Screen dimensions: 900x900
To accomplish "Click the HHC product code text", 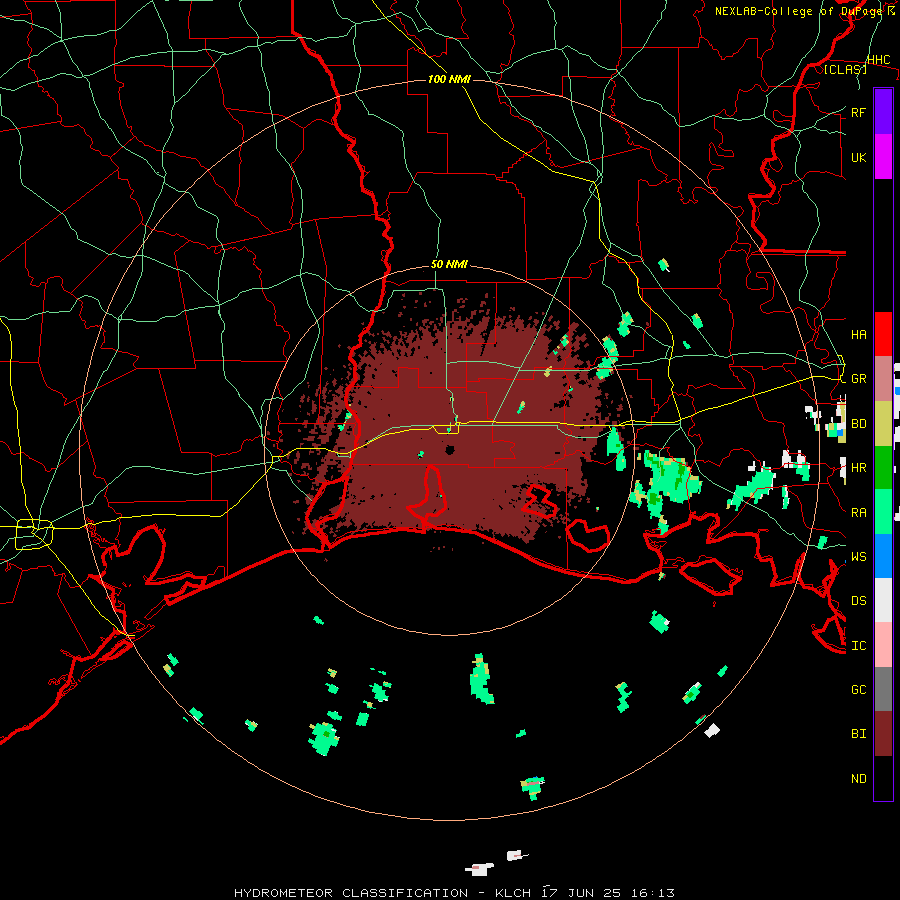I will pyautogui.click(x=878, y=60).
